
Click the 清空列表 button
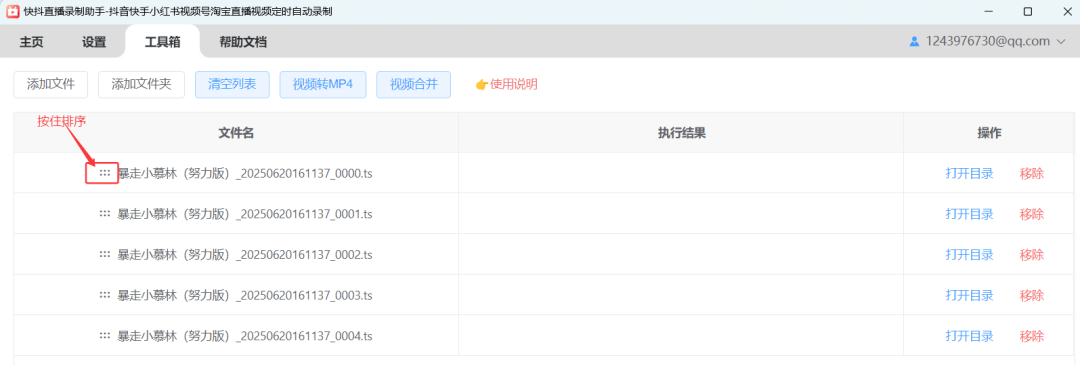(232, 85)
